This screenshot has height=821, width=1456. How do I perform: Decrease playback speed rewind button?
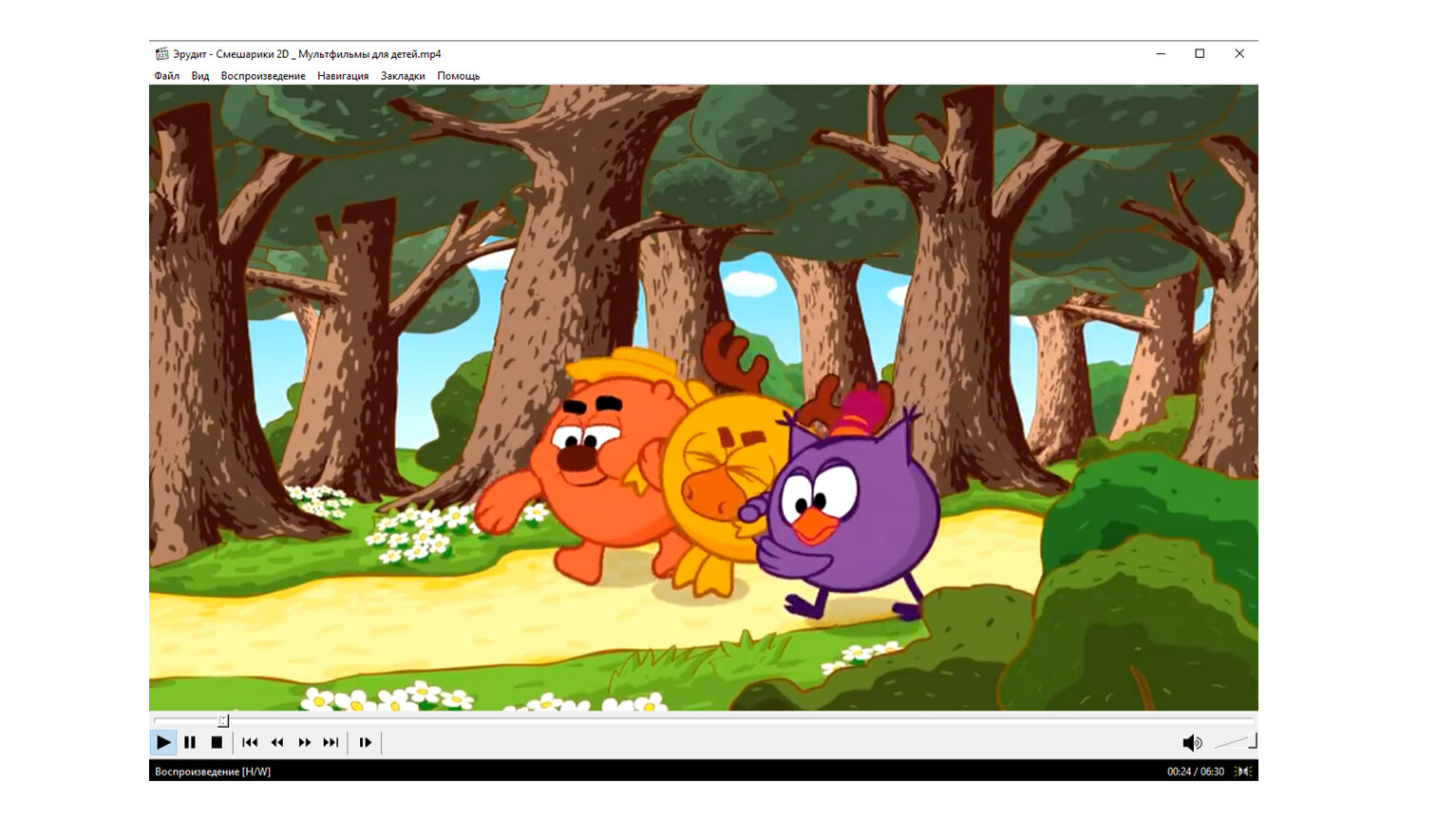pyautogui.click(x=277, y=742)
